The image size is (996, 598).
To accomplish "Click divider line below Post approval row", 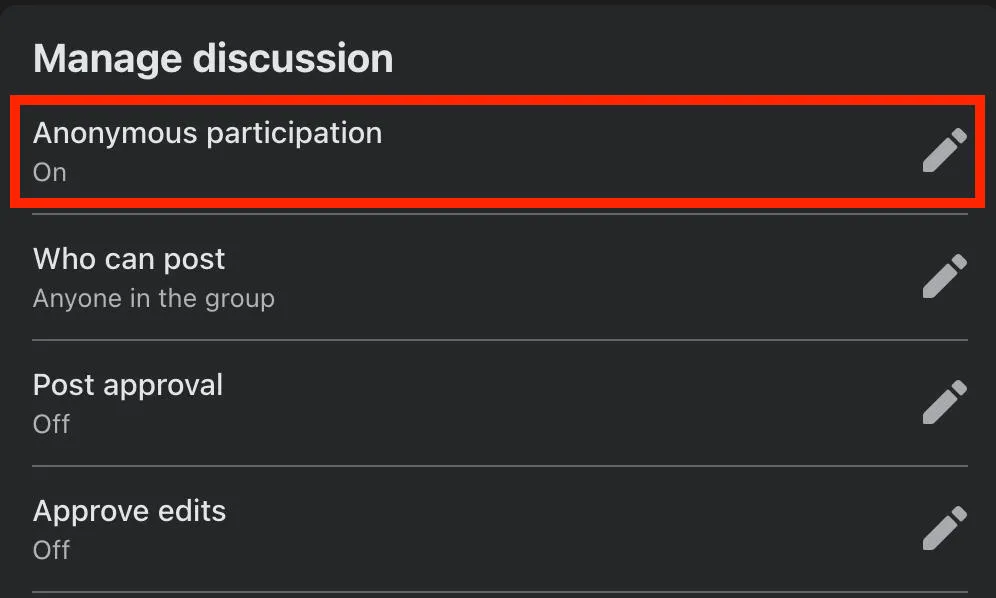I will click(x=500, y=466).
